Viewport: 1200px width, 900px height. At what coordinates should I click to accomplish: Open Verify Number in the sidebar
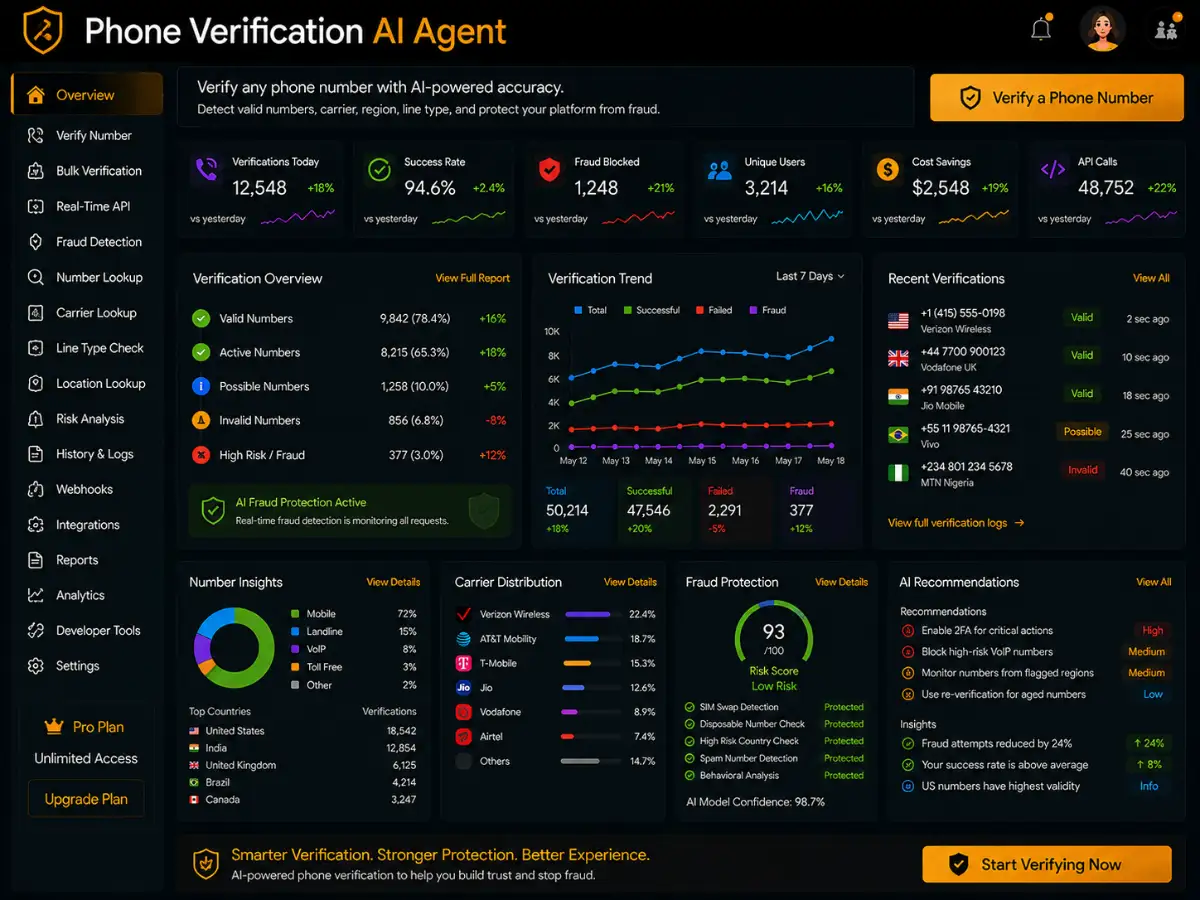[86, 135]
